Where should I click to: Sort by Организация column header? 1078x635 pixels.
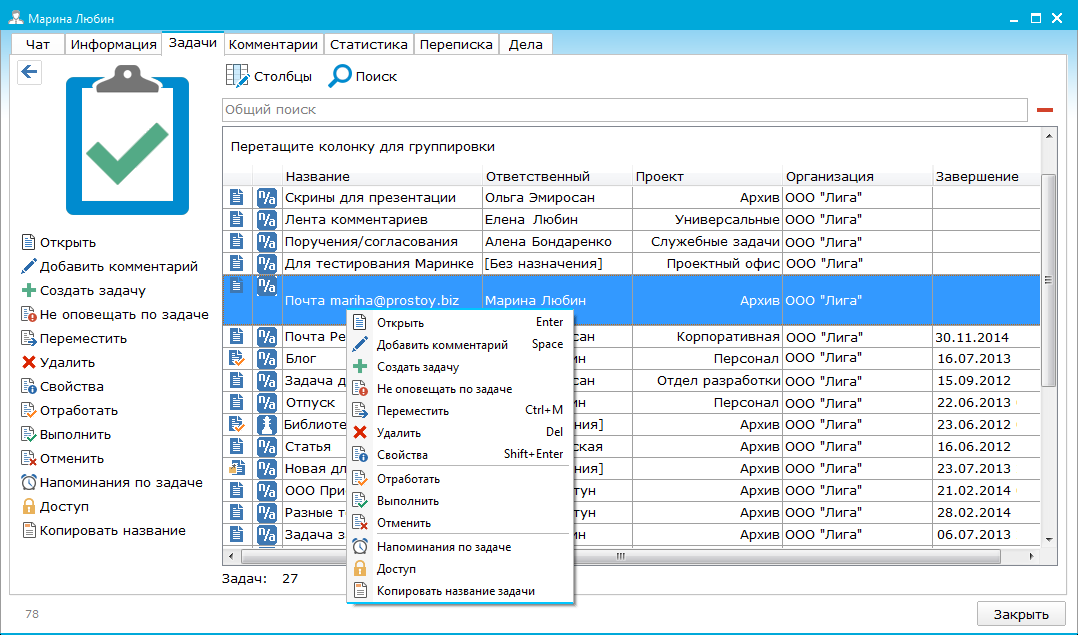[x=857, y=177]
